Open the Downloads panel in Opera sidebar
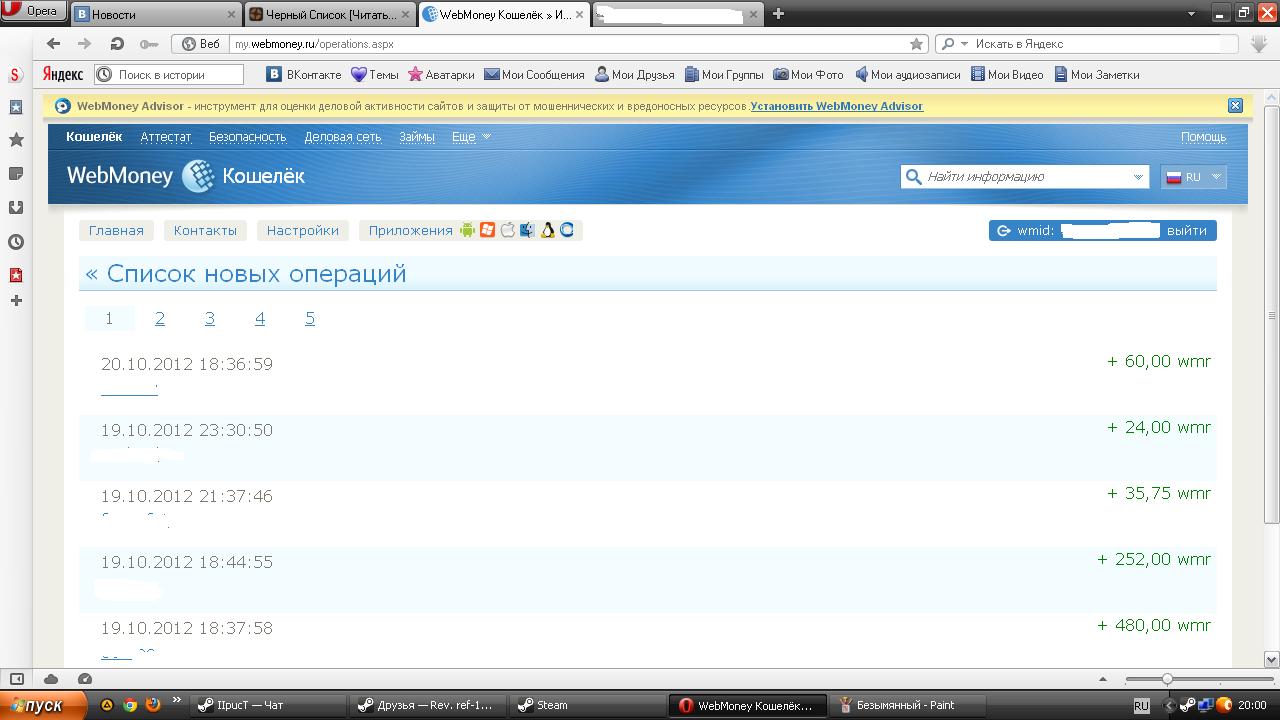 click(x=16, y=207)
